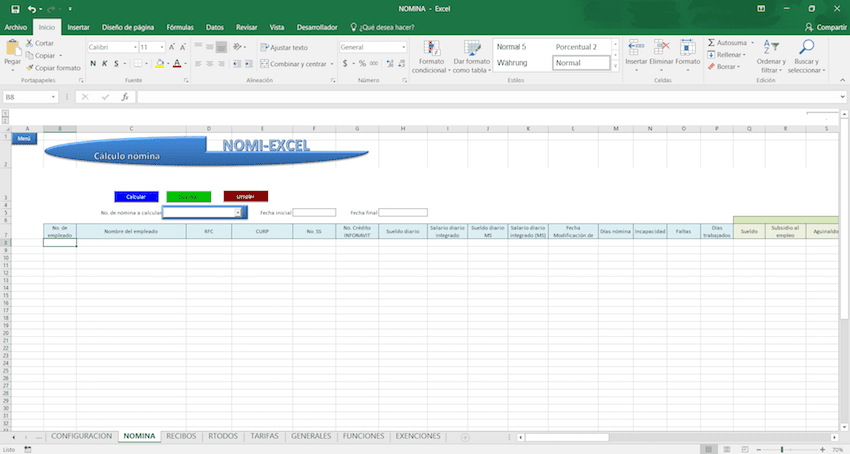Open the borders dropdown
The width and height of the screenshot is (850, 454).
point(146,63)
